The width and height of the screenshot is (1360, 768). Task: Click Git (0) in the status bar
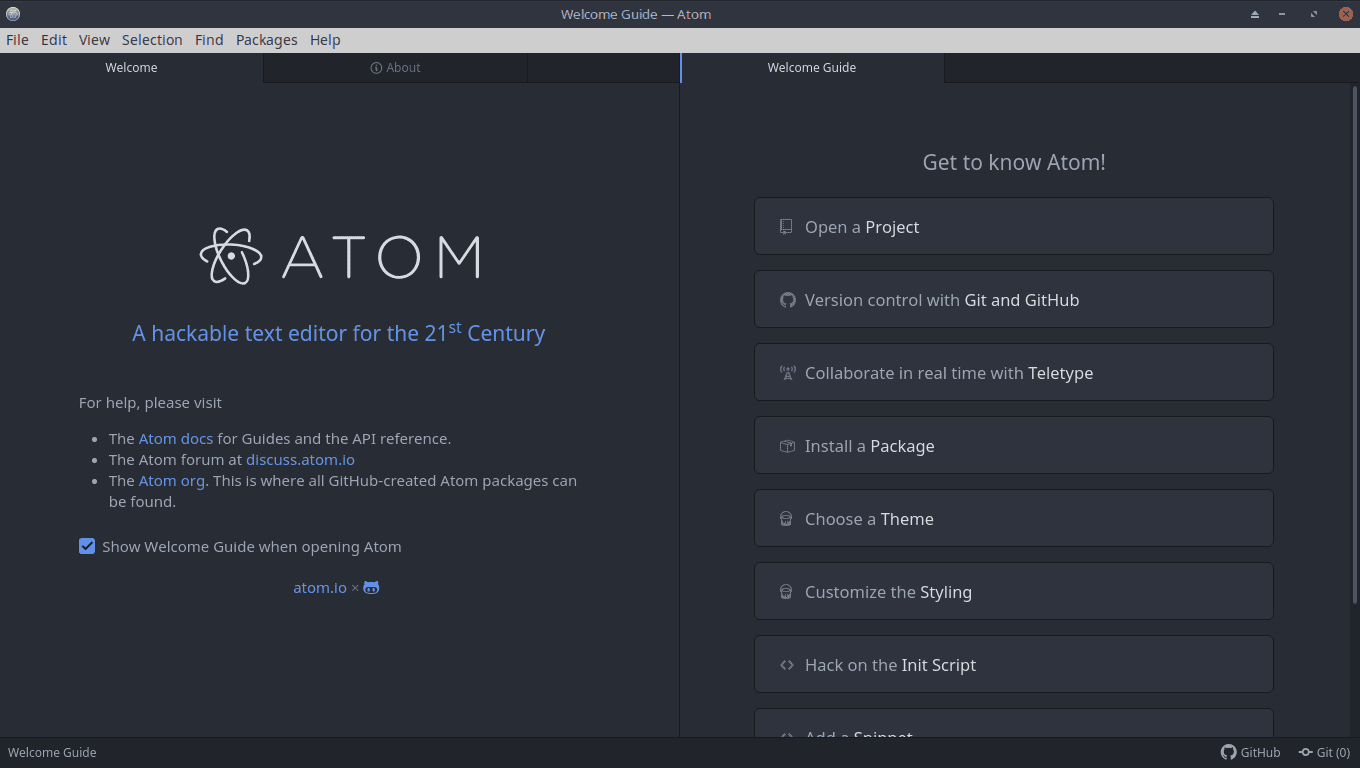click(1325, 752)
